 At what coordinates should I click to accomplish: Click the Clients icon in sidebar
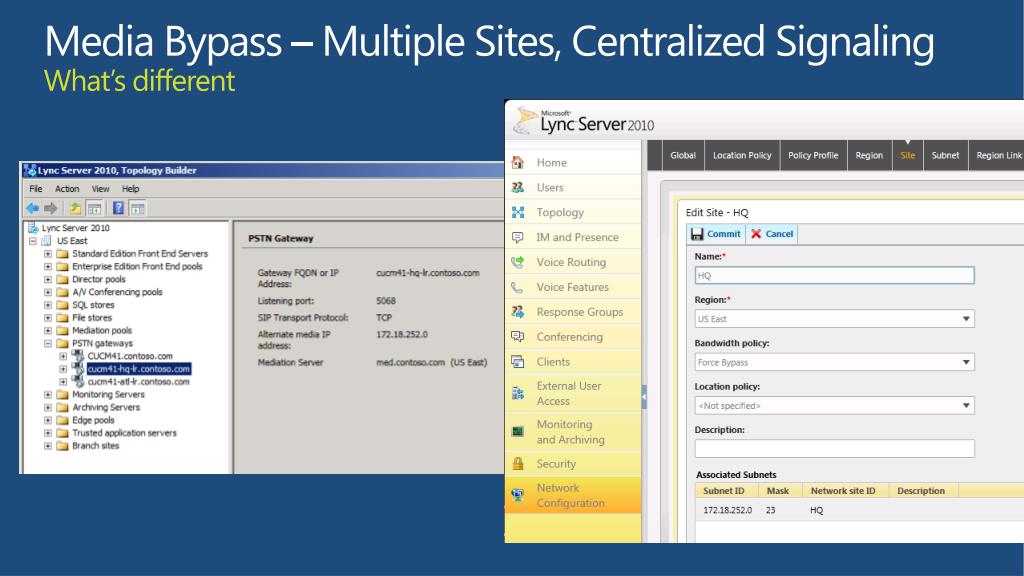pyautogui.click(x=518, y=361)
